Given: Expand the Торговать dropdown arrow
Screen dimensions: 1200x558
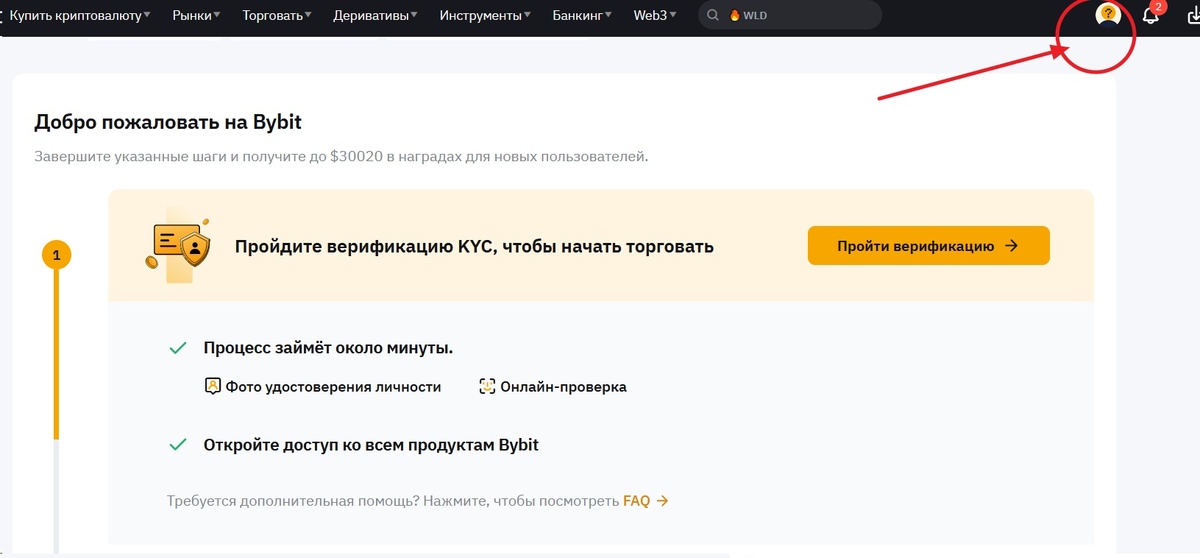Looking at the screenshot, I should (308, 15).
